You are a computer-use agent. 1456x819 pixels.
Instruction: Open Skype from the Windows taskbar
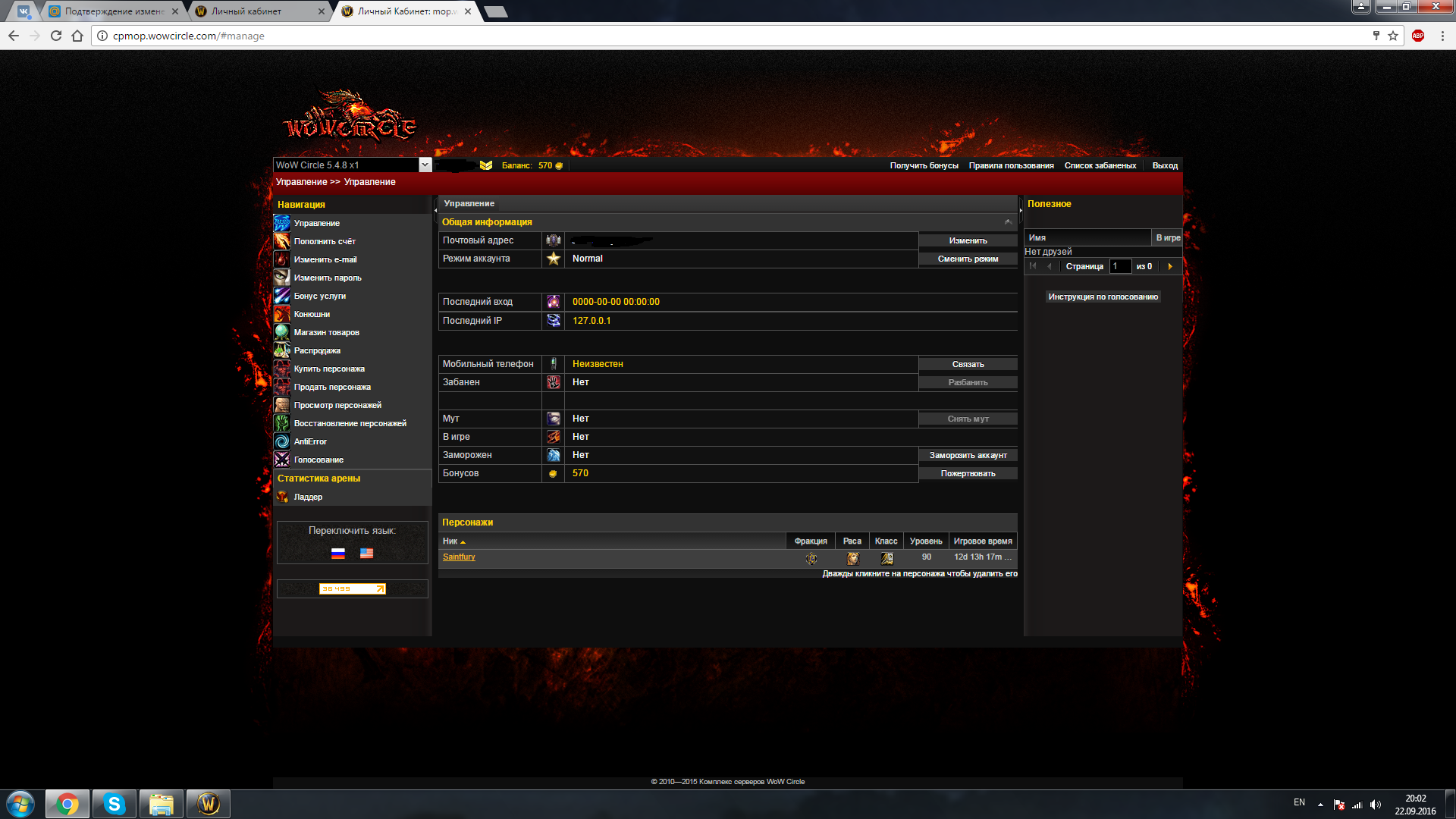(x=114, y=804)
